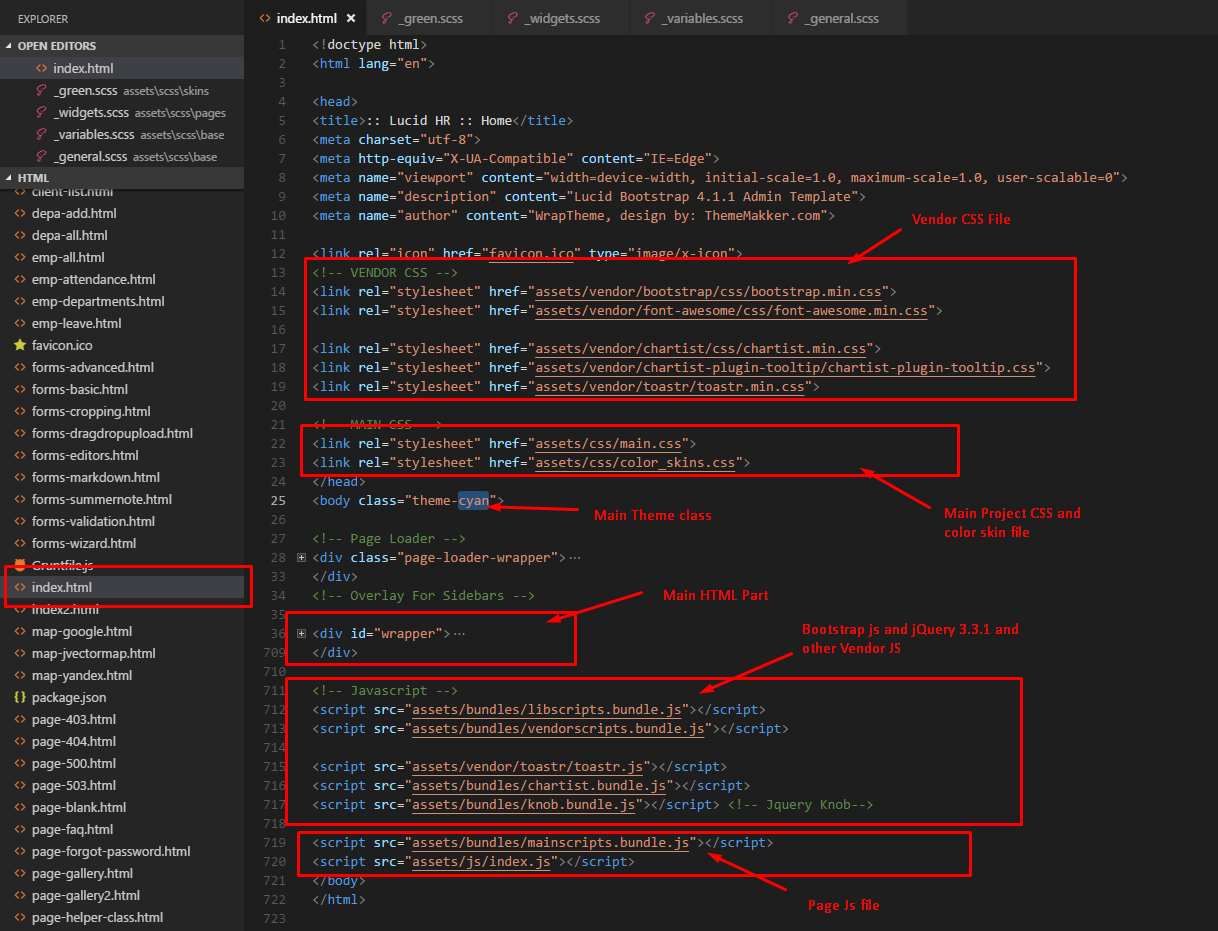Switch to the _widgets.scss tab
The image size is (1218, 931).
tap(558, 18)
